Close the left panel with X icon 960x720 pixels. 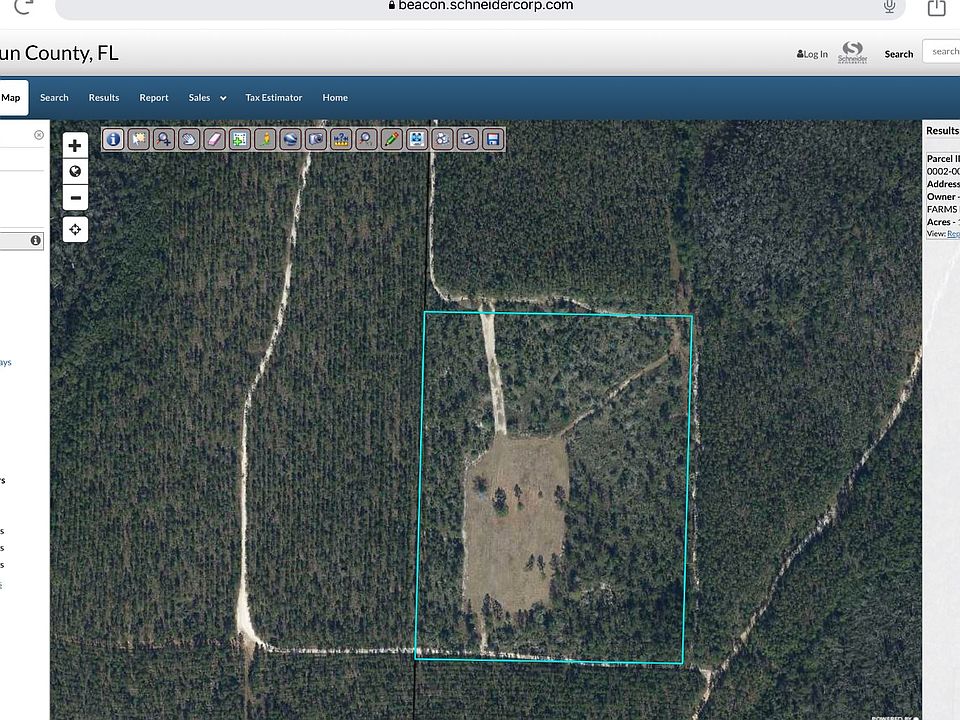click(39, 135)
